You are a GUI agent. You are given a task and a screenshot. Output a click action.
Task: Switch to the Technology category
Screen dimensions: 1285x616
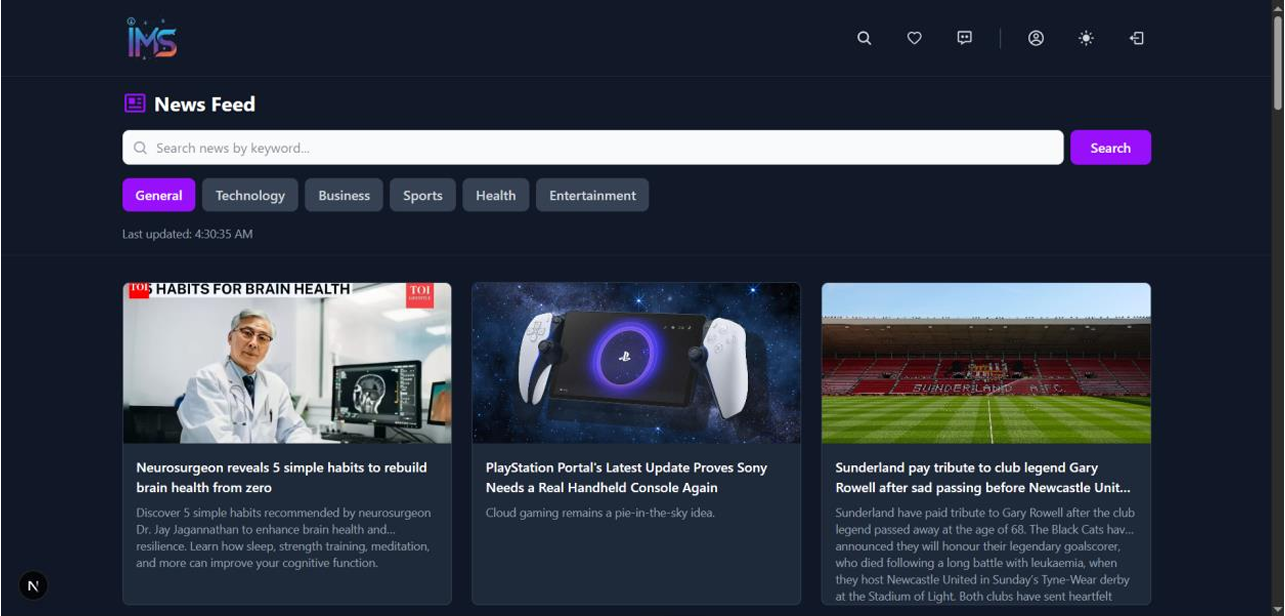coord(250,195)
